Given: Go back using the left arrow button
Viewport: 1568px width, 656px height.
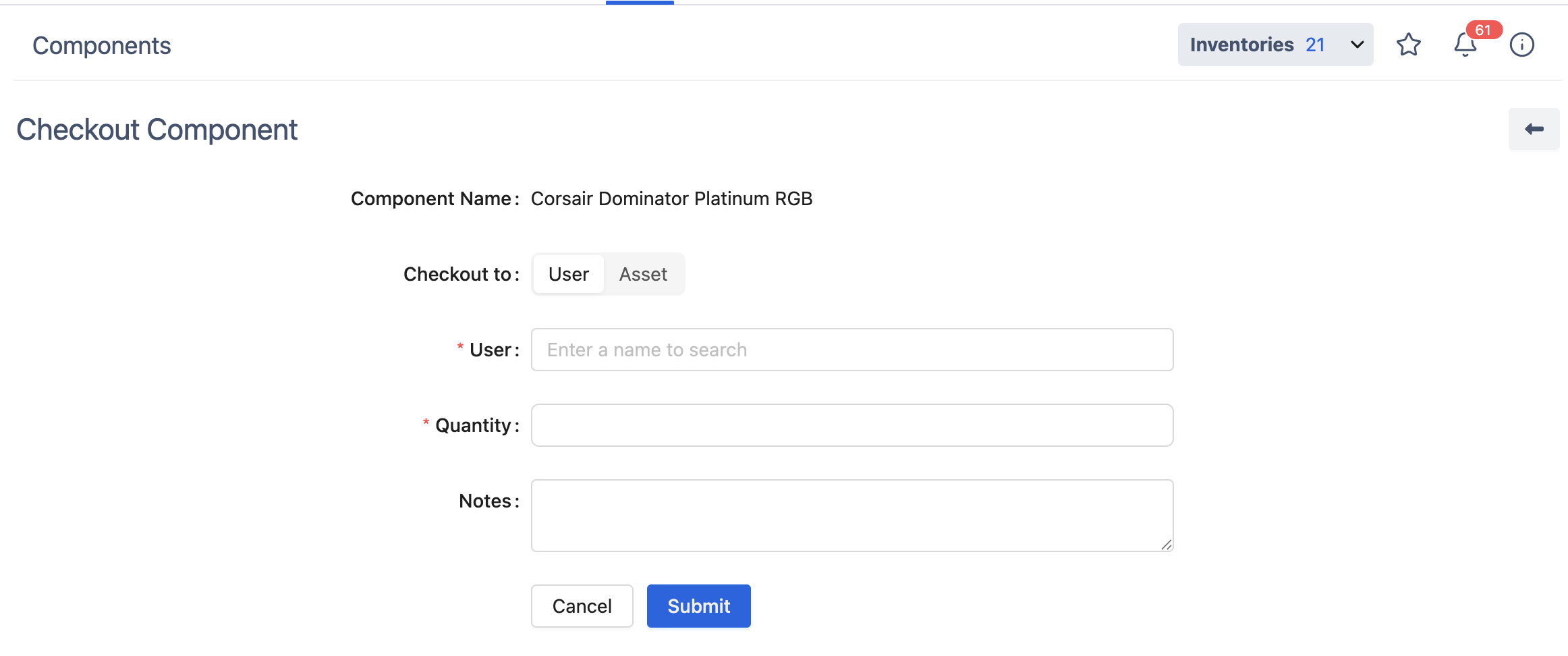Looking at the screenshot, I should pyautogui.click(x=1534, y=129).
